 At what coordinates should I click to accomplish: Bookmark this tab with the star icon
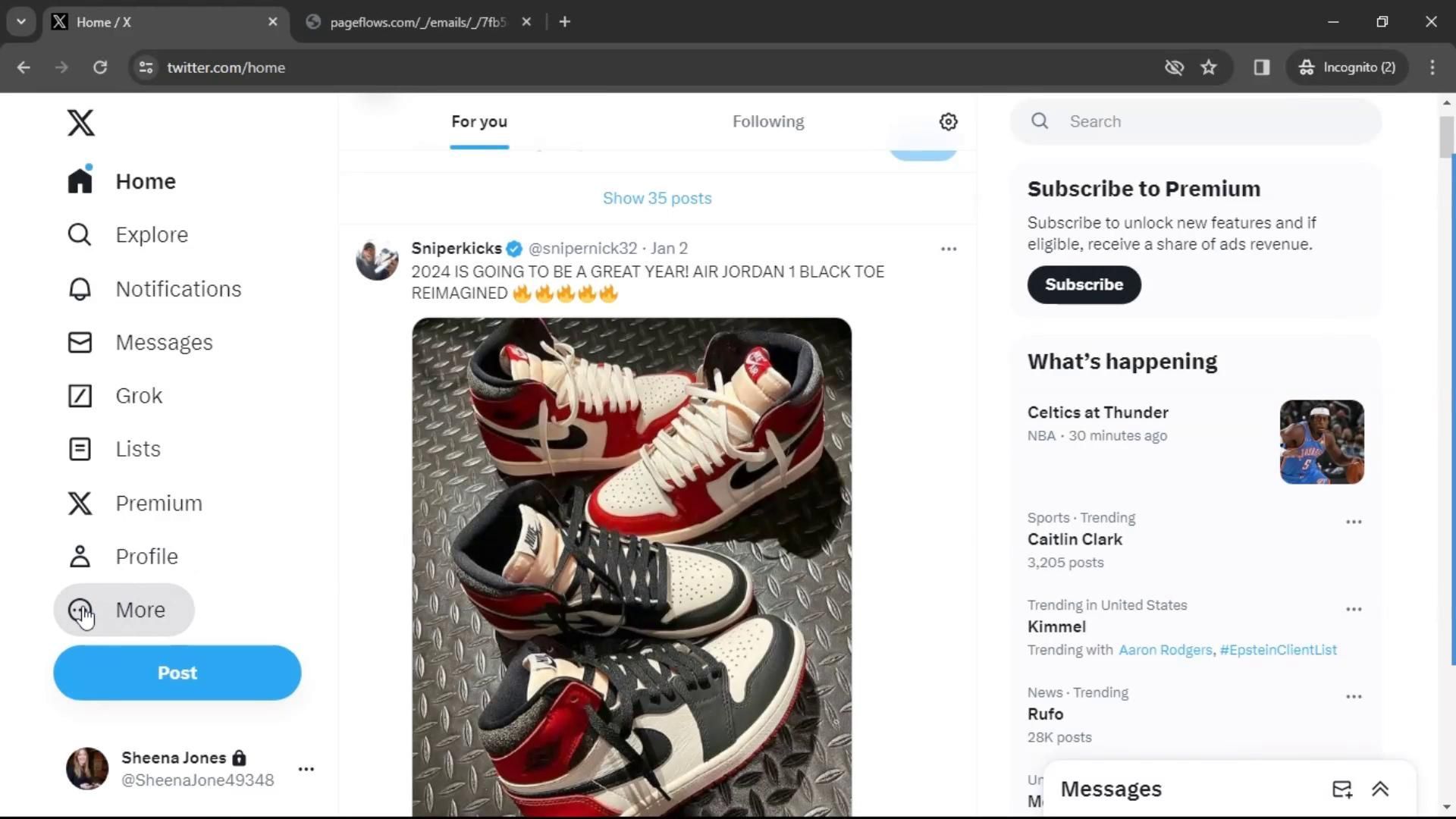point(1209,67)
